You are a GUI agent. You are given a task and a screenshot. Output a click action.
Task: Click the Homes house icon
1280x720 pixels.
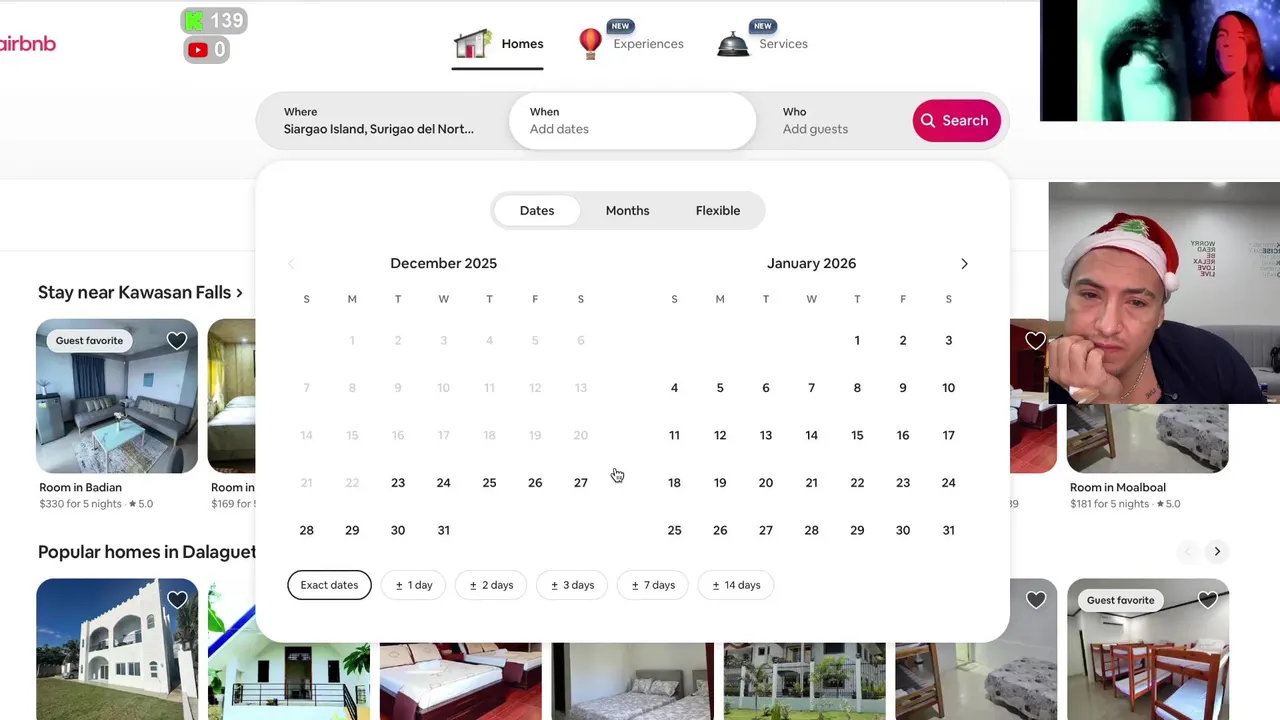coord(473,44)
